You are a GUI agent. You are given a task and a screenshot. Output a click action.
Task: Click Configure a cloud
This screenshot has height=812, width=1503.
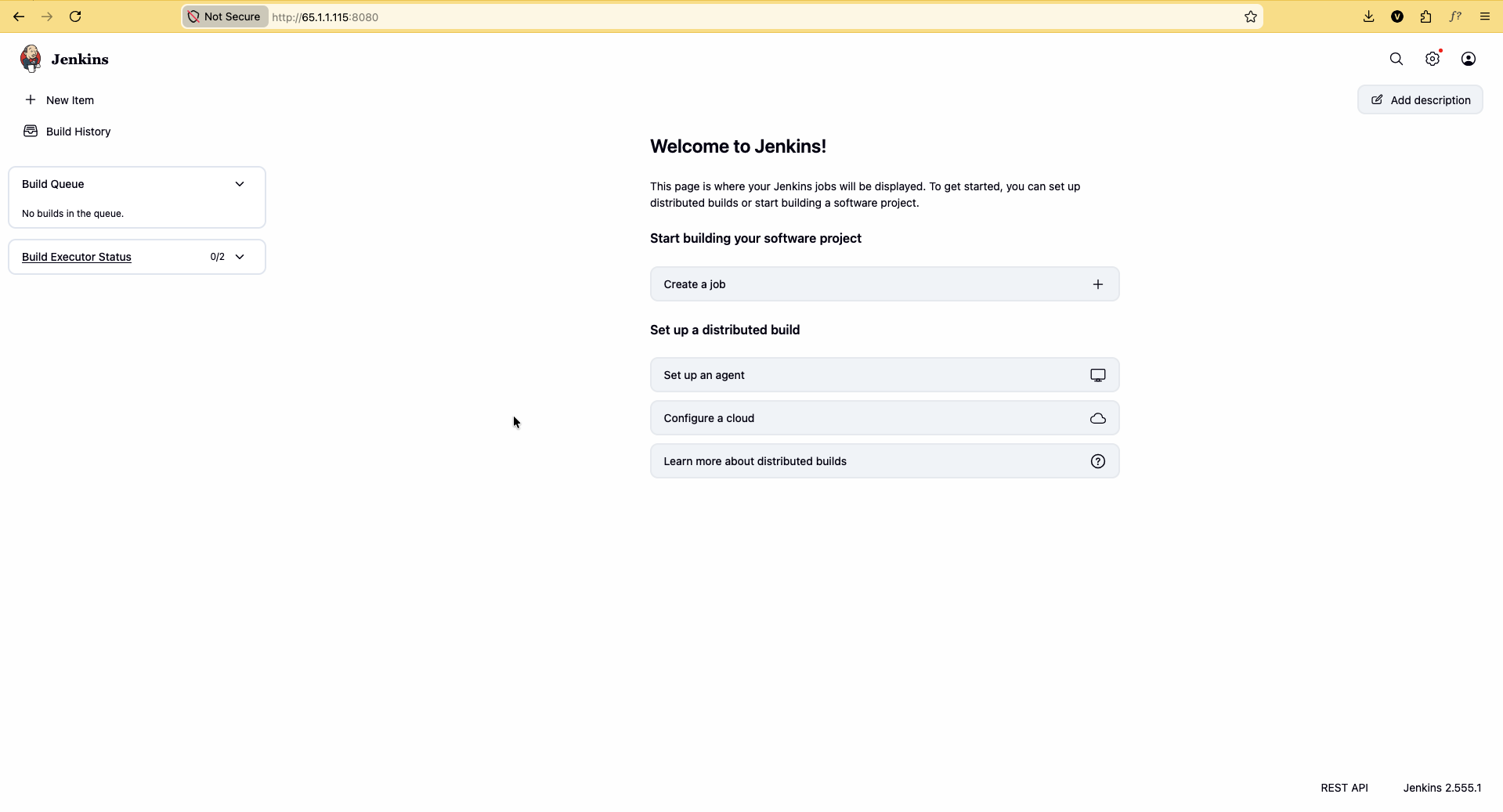point(884,418)
